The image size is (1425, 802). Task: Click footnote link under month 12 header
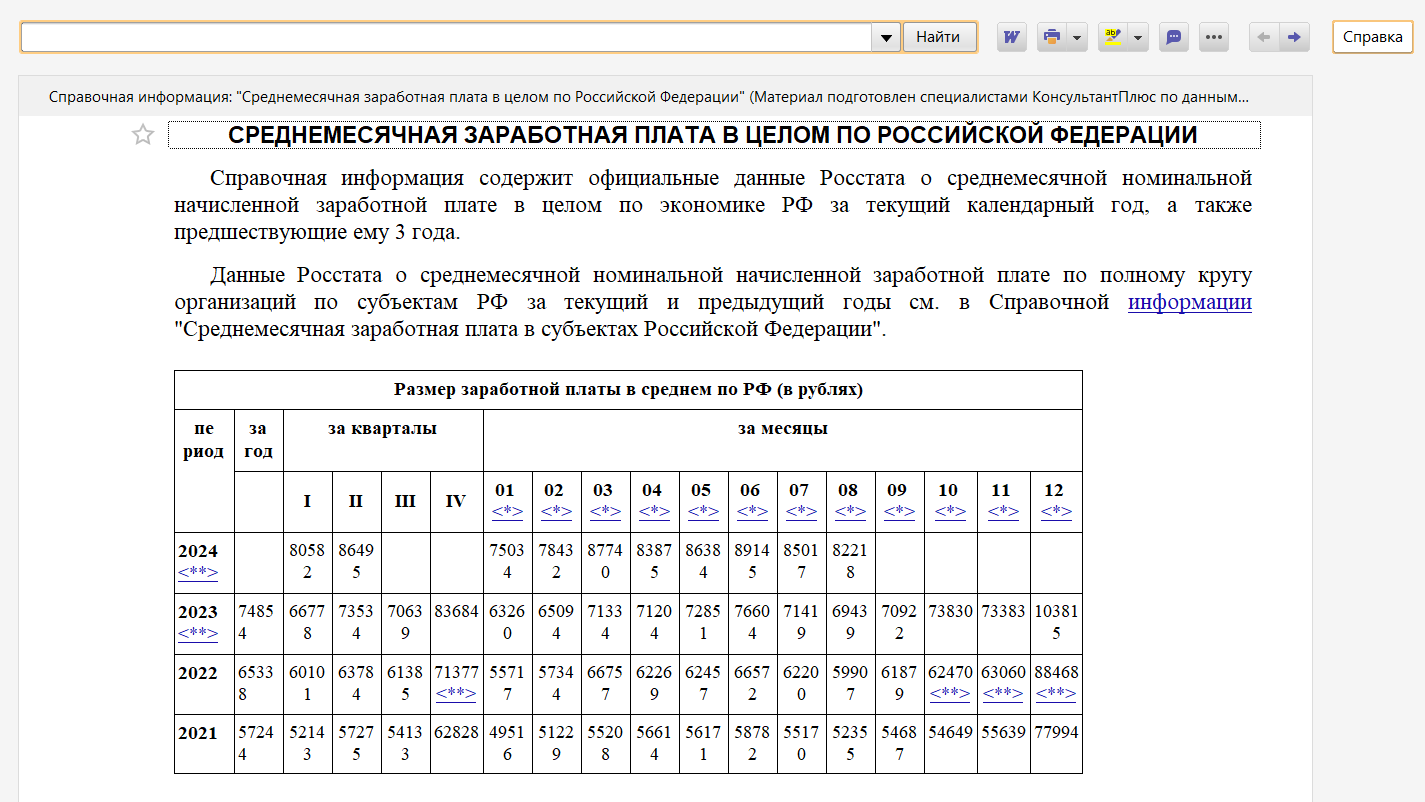tap(1055, 511)
